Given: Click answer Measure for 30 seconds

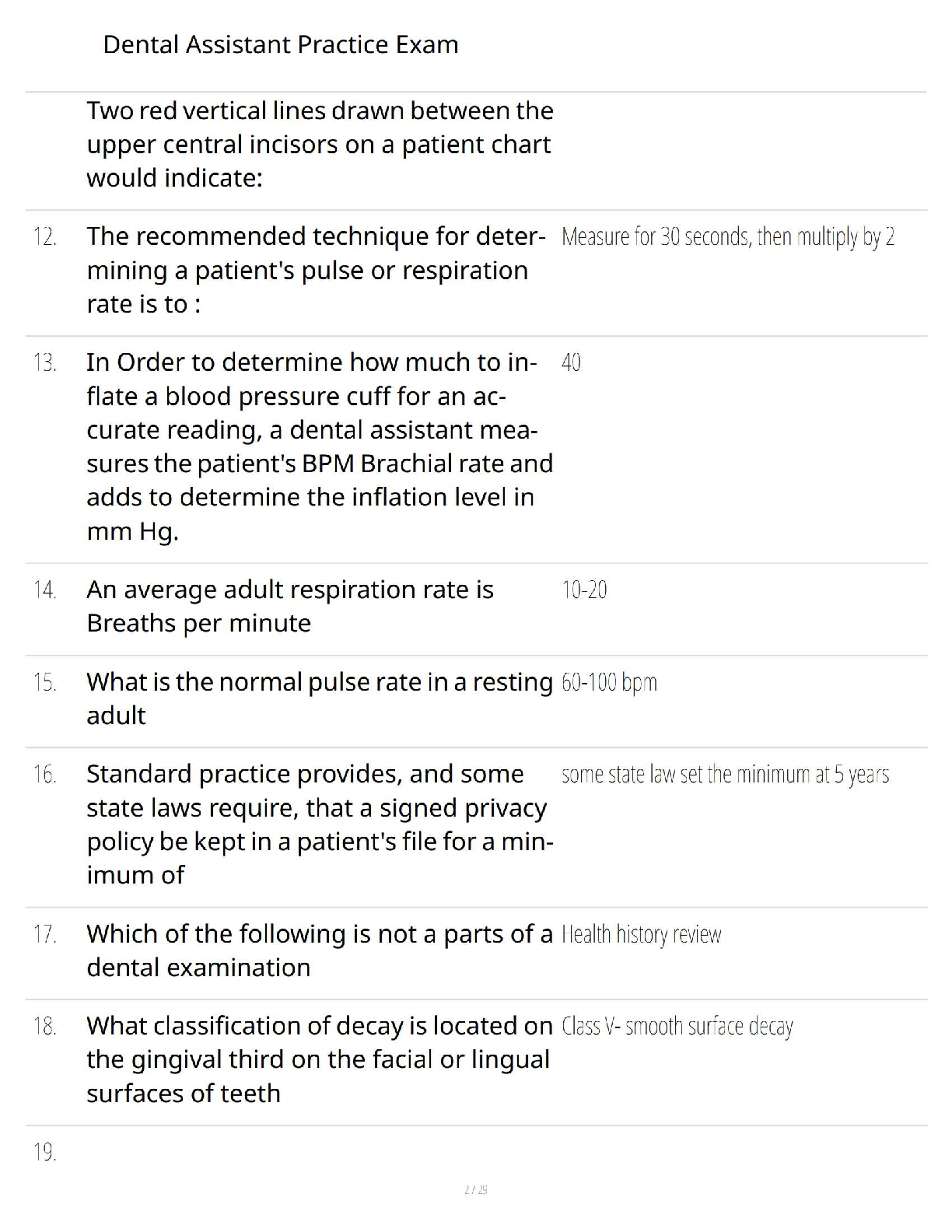Looking at the screenshot, I should coord(728,236).
